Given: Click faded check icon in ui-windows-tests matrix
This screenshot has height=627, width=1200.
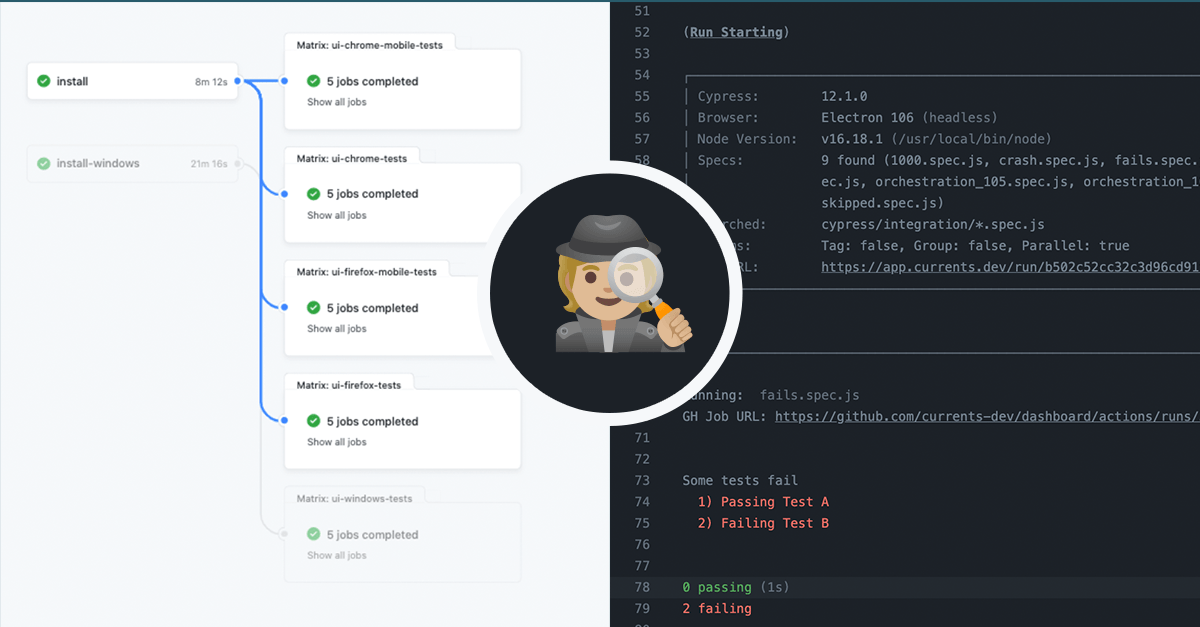Looking at the screenshot, I should 313,534.
